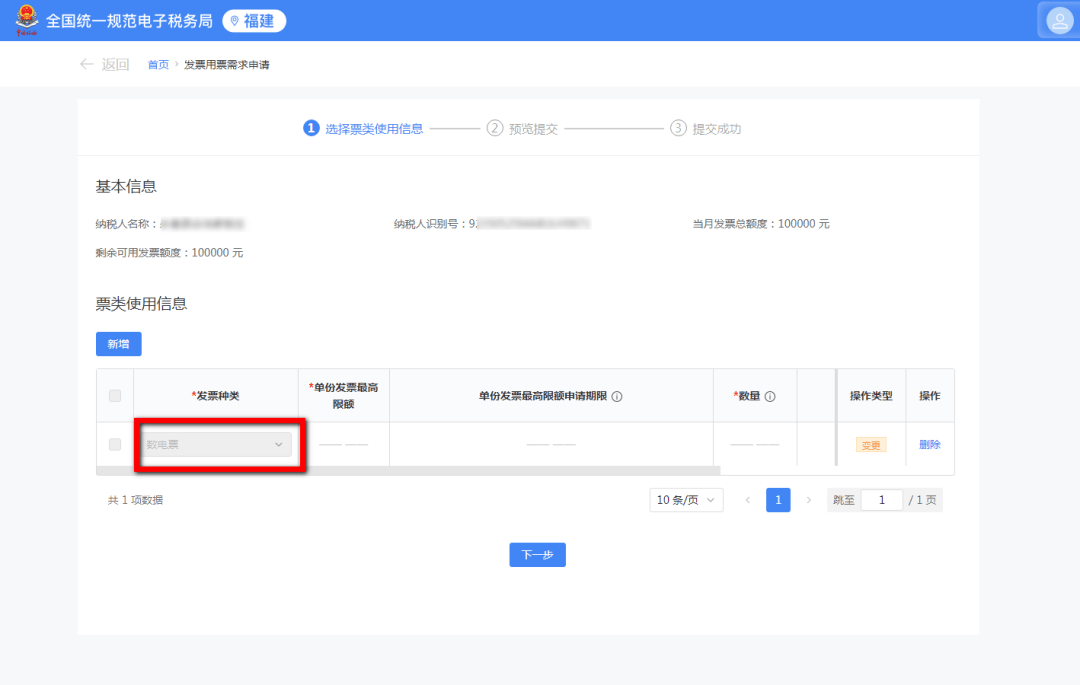Go to next page arrow in pagination

click(809, 500)
